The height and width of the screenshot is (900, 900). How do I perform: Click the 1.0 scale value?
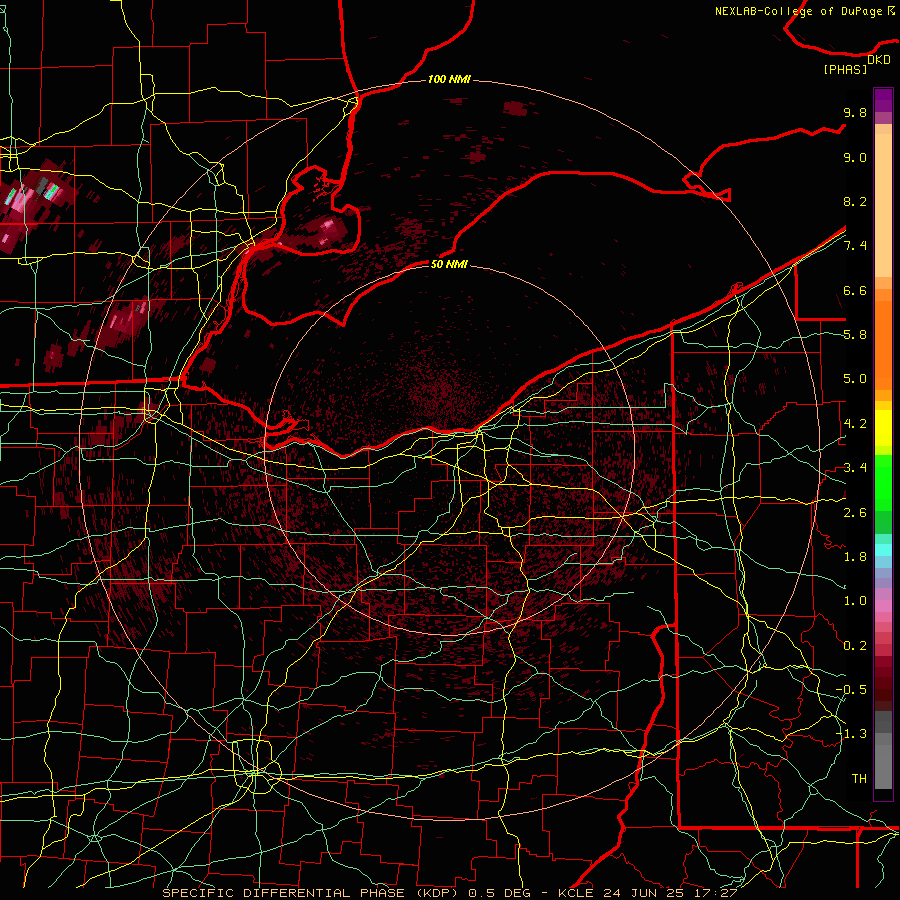click(x=855, y=601)
